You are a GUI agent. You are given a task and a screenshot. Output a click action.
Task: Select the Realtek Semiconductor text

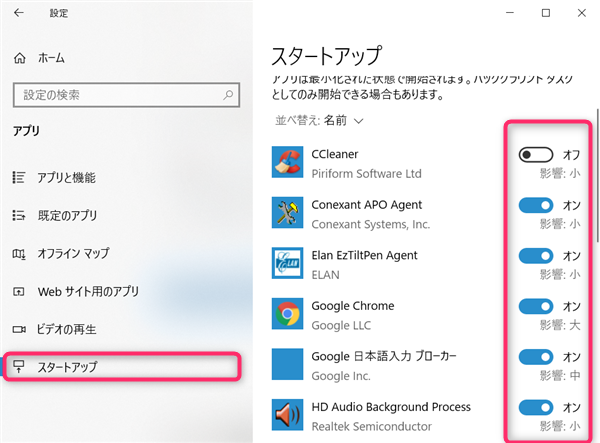click(372, 426)
